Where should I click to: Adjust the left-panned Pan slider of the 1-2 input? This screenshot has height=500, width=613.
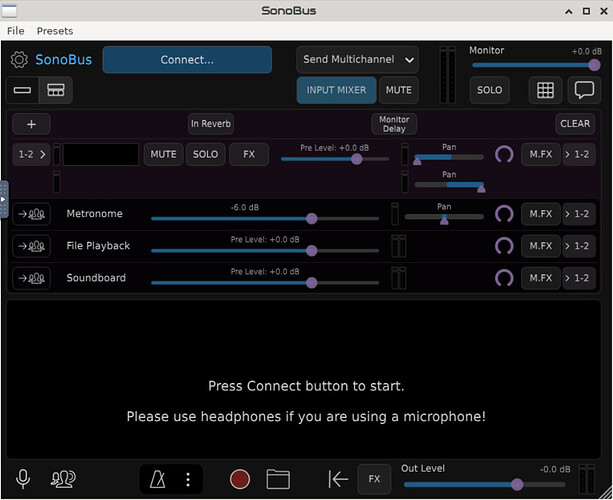449,158
